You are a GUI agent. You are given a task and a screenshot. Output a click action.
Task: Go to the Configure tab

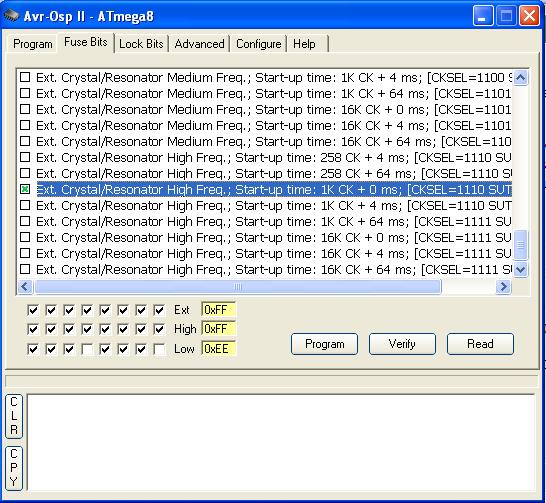tap(258, 44)
